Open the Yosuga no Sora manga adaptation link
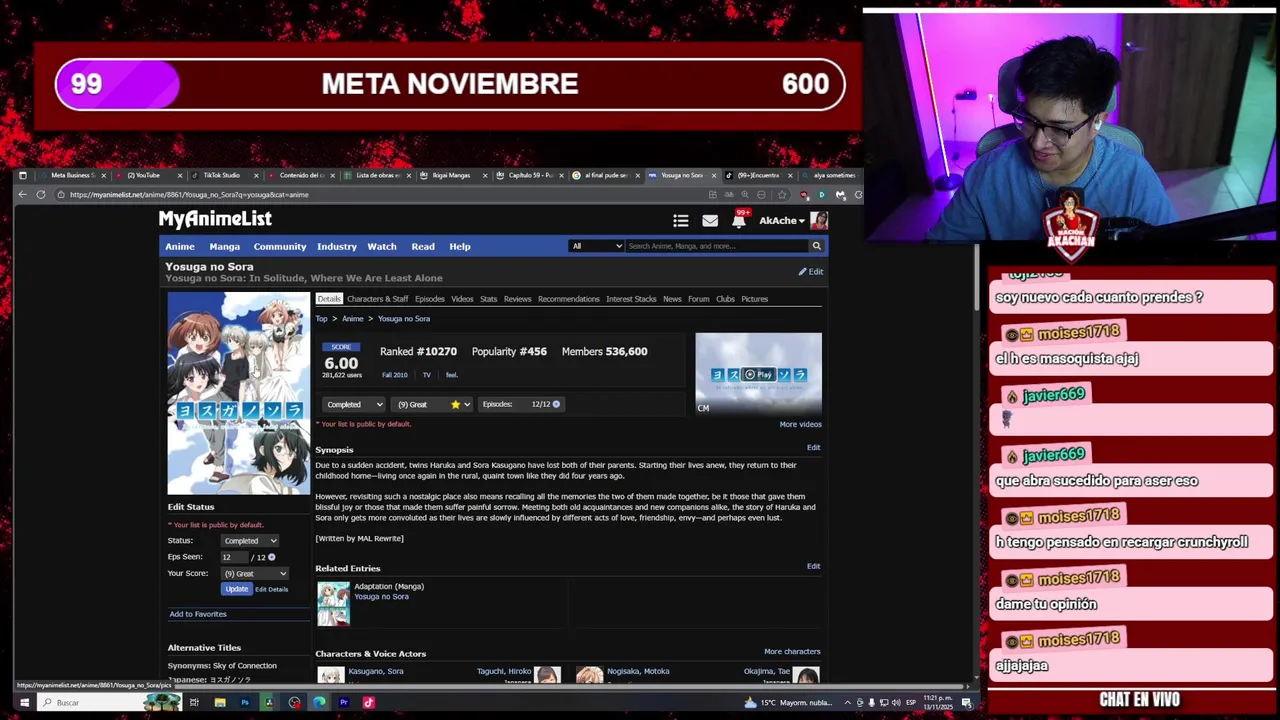Viewport: 1280px width, 720px height. pyautogui.click(x=381, y=597)
